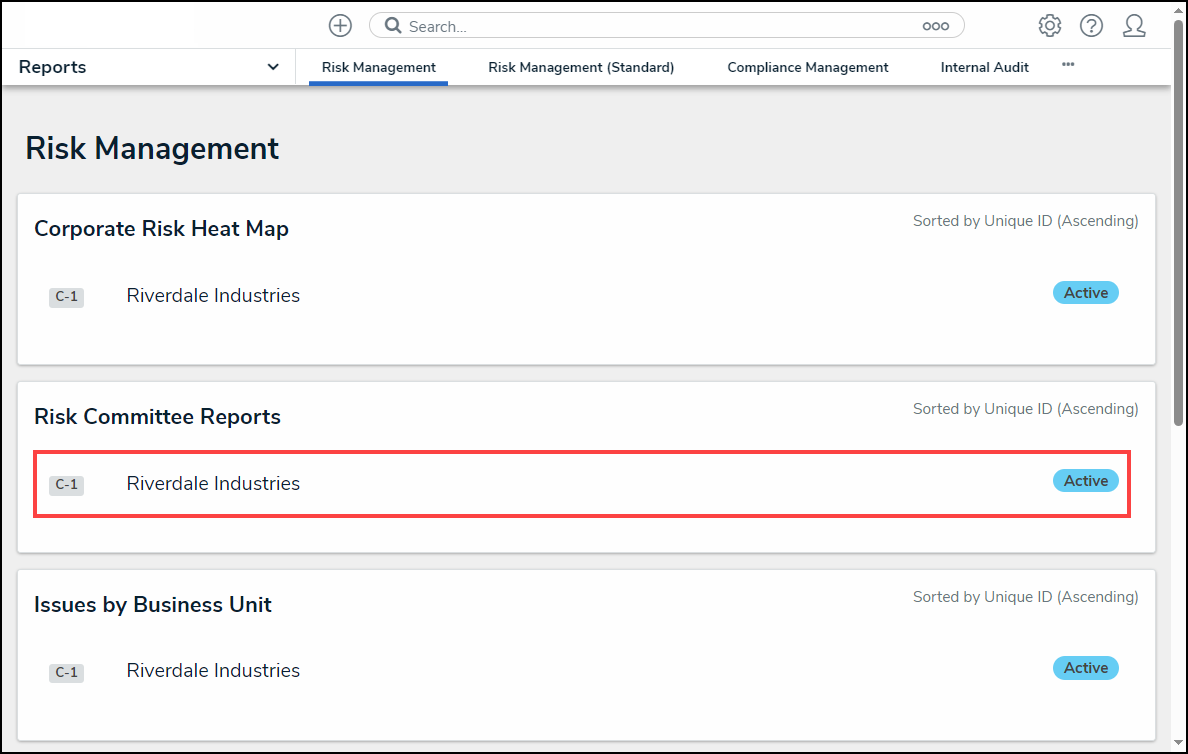Open Riverdale Industries under Issues by Business Unit
This screenshot has width=1188, height=754.
(x=213, y=671)
